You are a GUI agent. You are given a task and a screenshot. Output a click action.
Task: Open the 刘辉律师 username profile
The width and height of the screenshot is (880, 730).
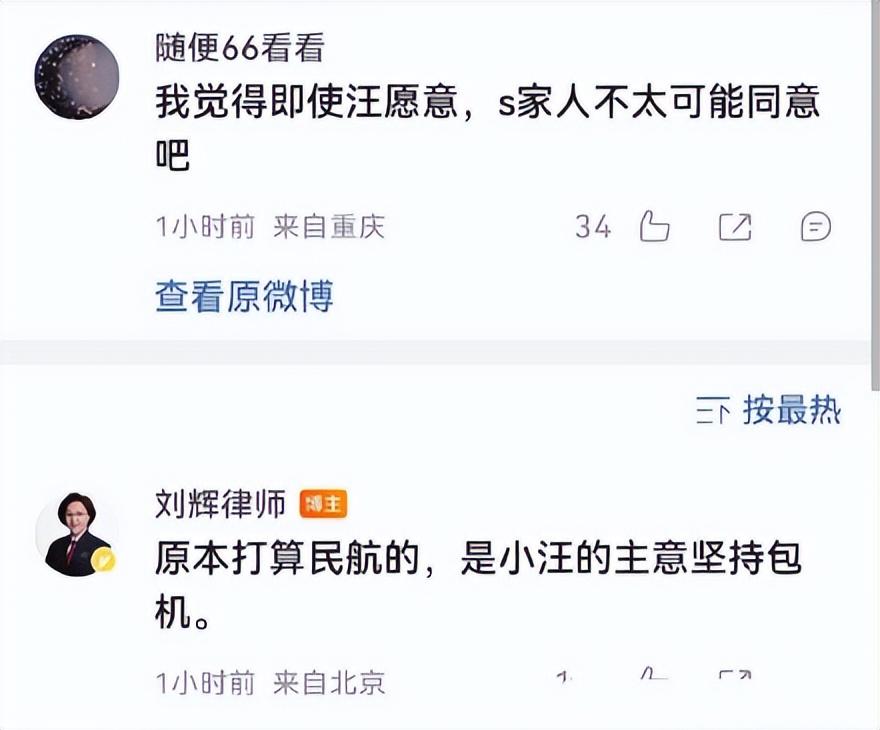click(220, 503)
